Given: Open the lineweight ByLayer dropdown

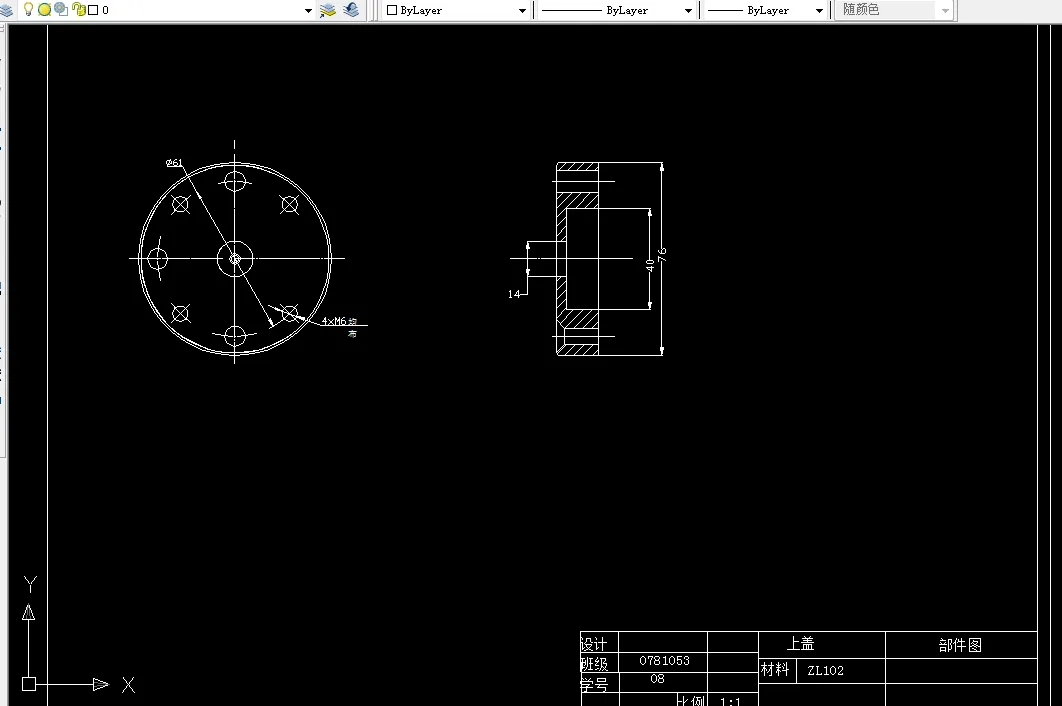Looking at the screenshot, I should pos(819,11).
